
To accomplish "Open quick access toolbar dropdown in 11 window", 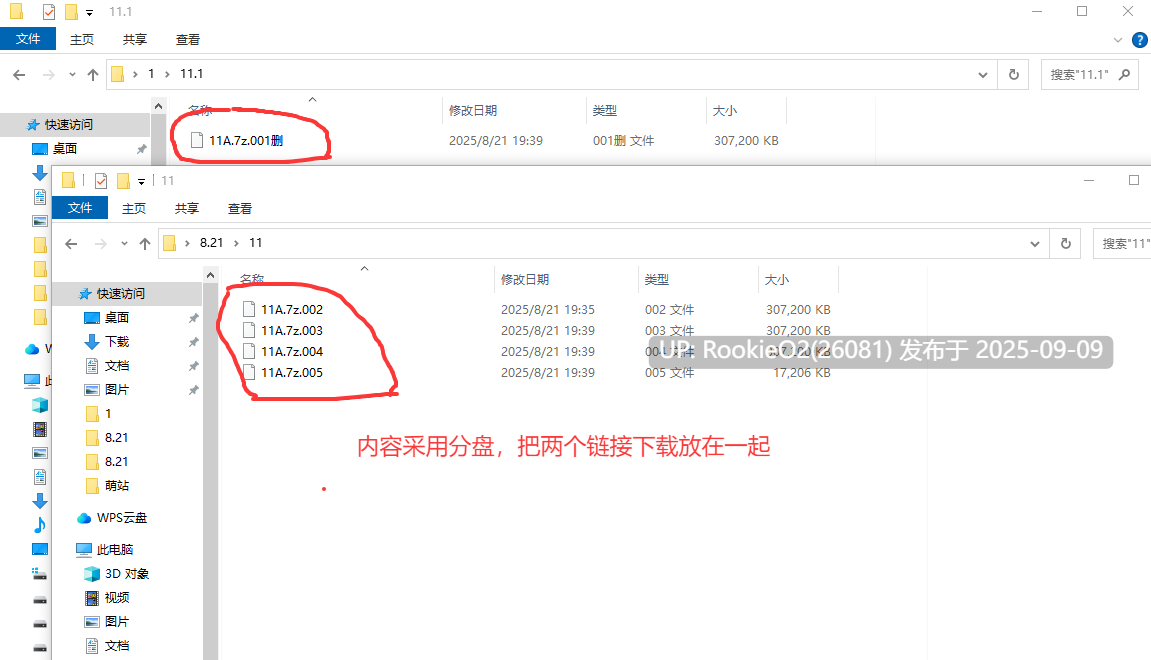I will (142, 181).
